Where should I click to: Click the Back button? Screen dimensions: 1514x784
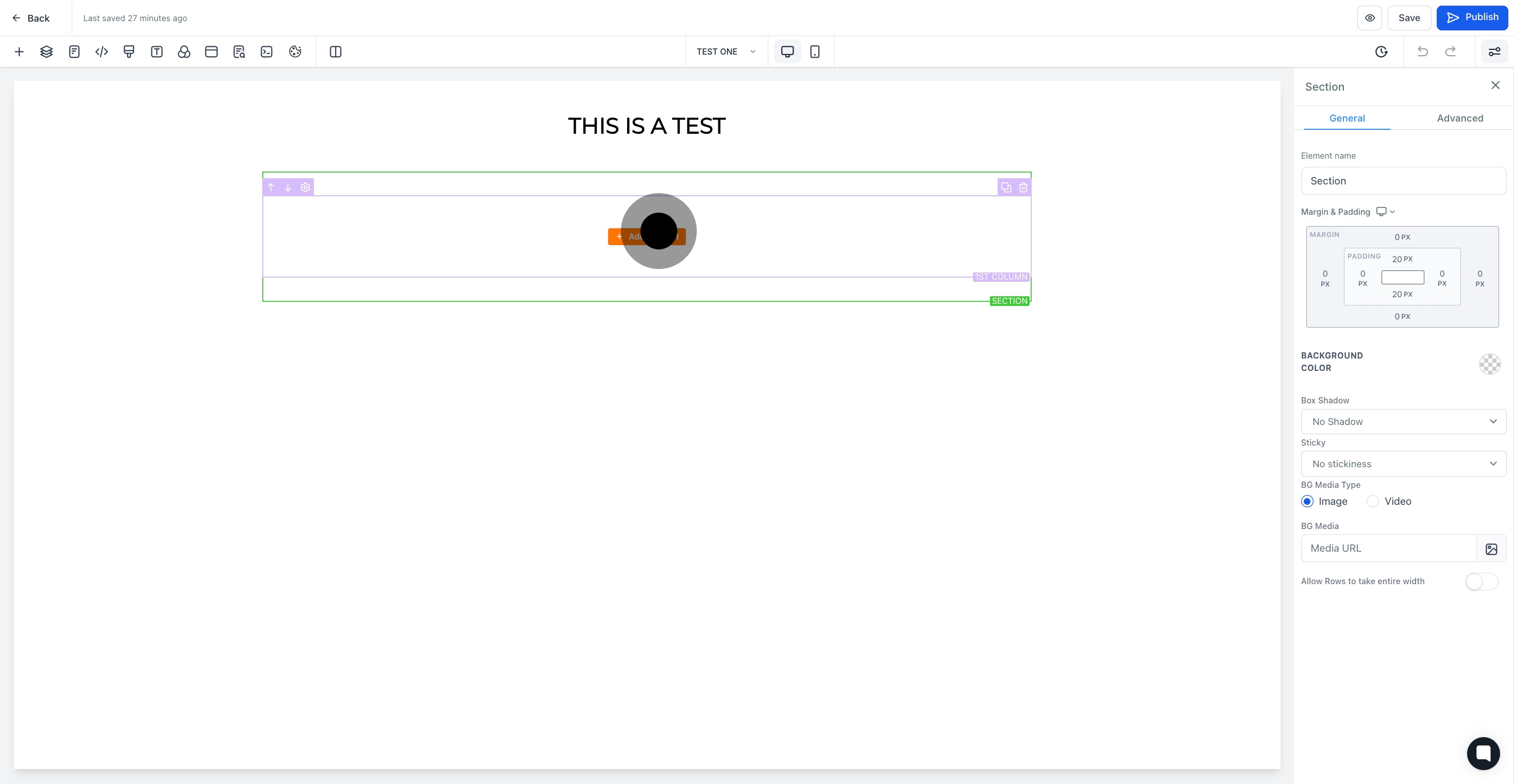[x=31, y=18]
